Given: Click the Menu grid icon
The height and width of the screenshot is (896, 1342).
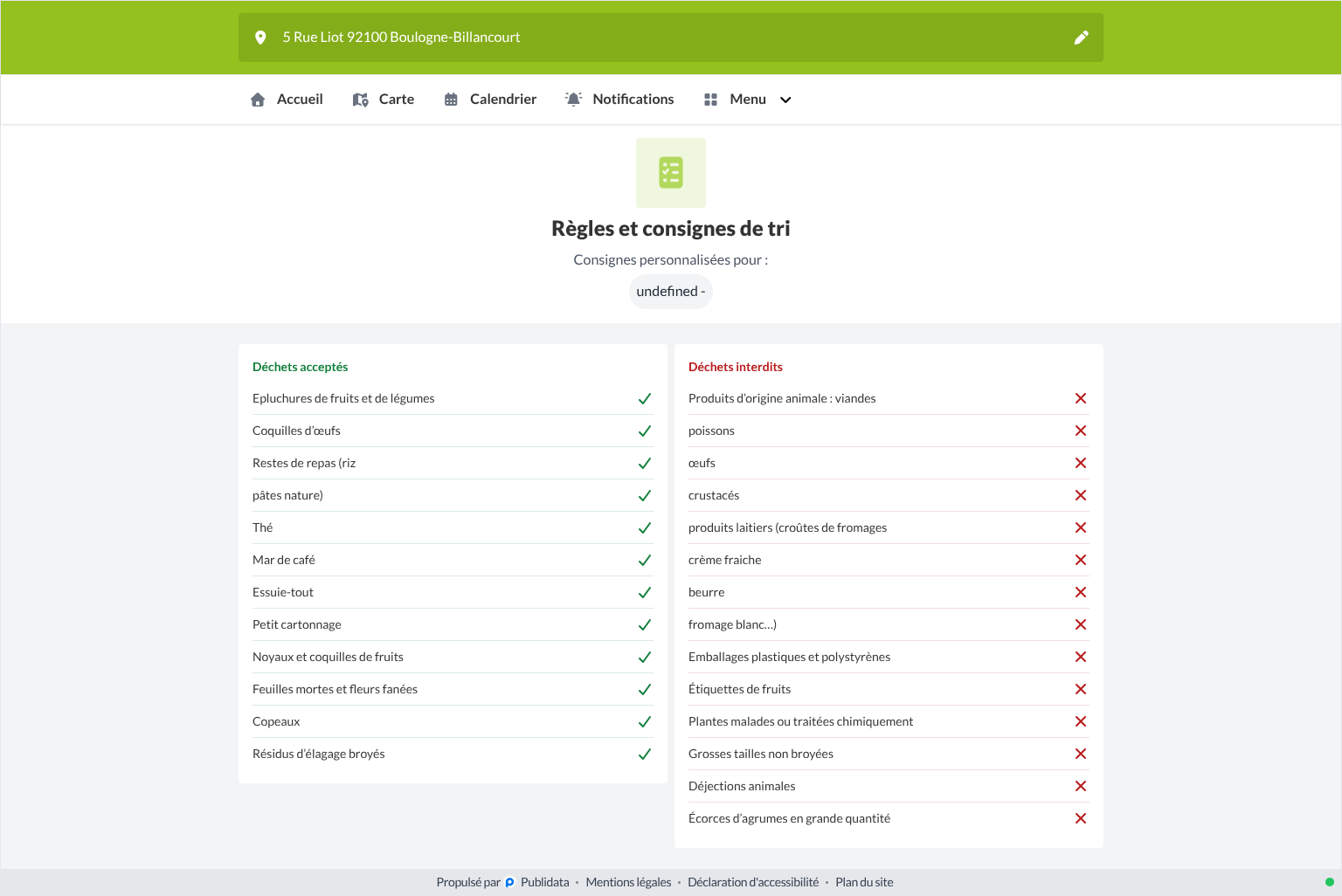Looking at the screenshot, I should tap(710, 100).
